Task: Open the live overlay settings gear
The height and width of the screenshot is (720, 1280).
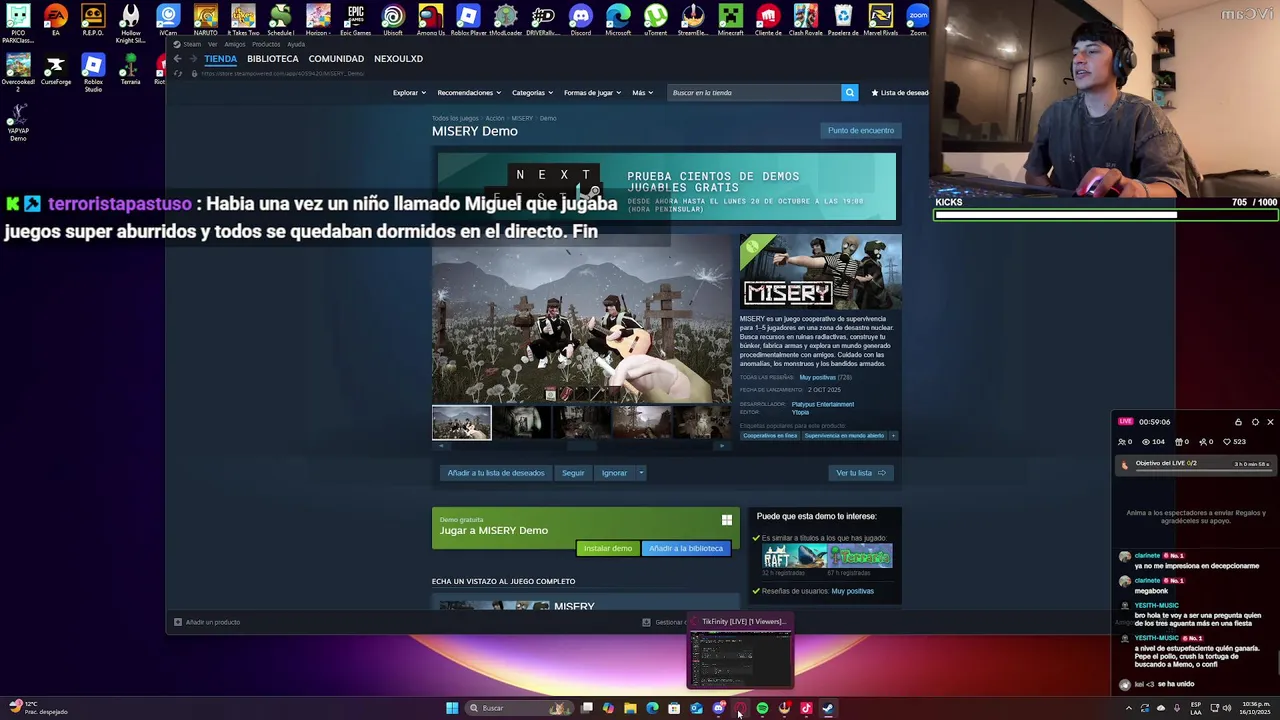Action: pos(1255,422)
